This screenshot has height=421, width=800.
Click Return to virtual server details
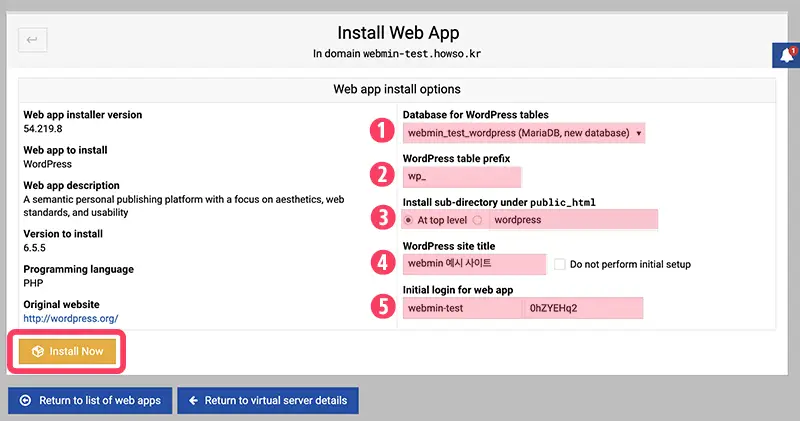(x=268, y=401)
